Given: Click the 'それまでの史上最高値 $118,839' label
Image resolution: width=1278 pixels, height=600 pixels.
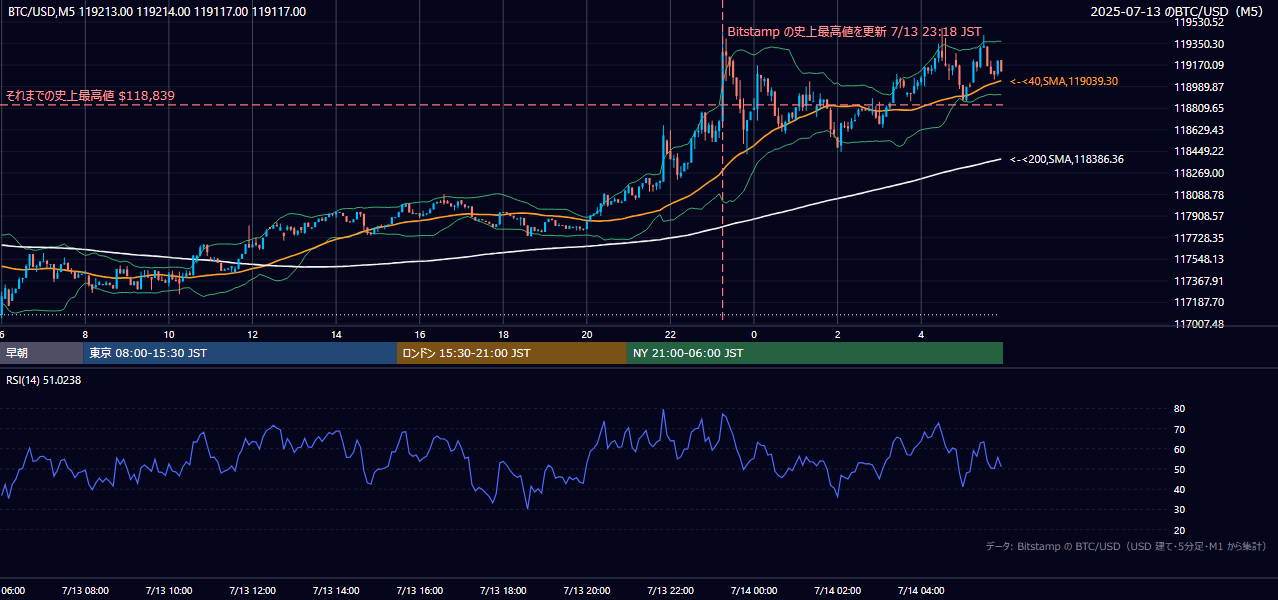Looking at the screenshot, I should 90,96.
